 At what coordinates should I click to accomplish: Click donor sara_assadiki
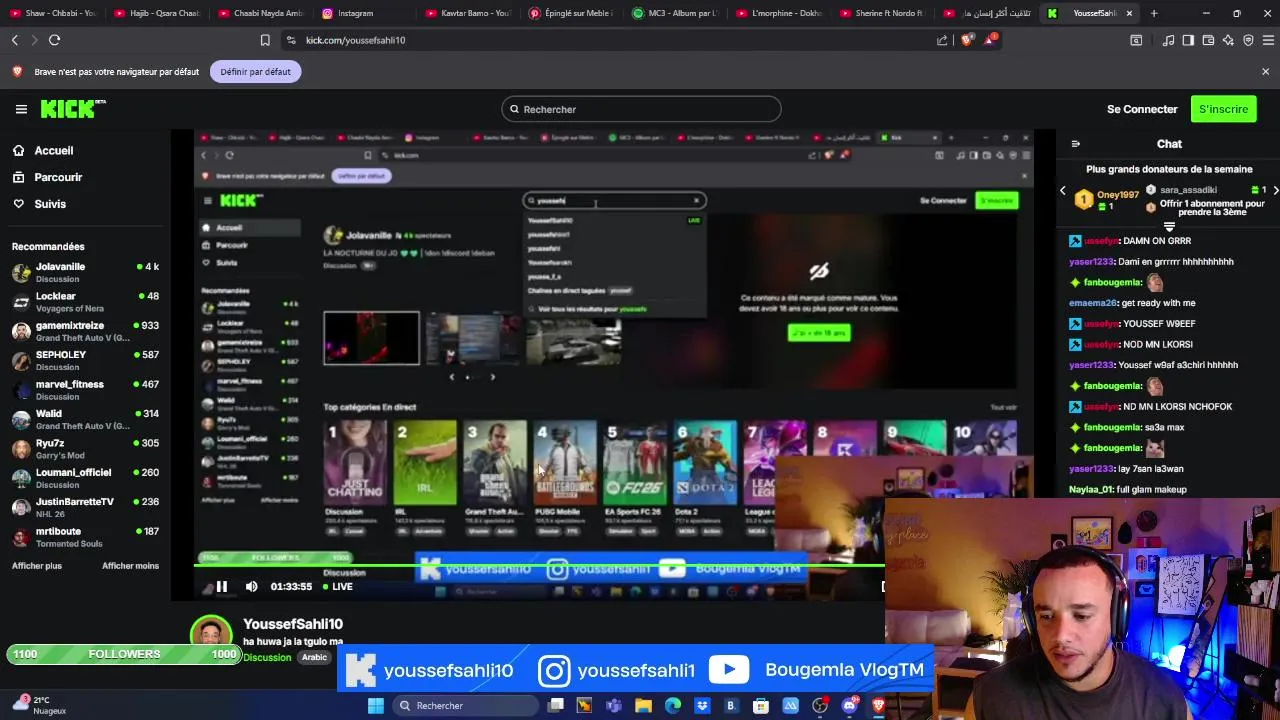(x=1188, y=190)
